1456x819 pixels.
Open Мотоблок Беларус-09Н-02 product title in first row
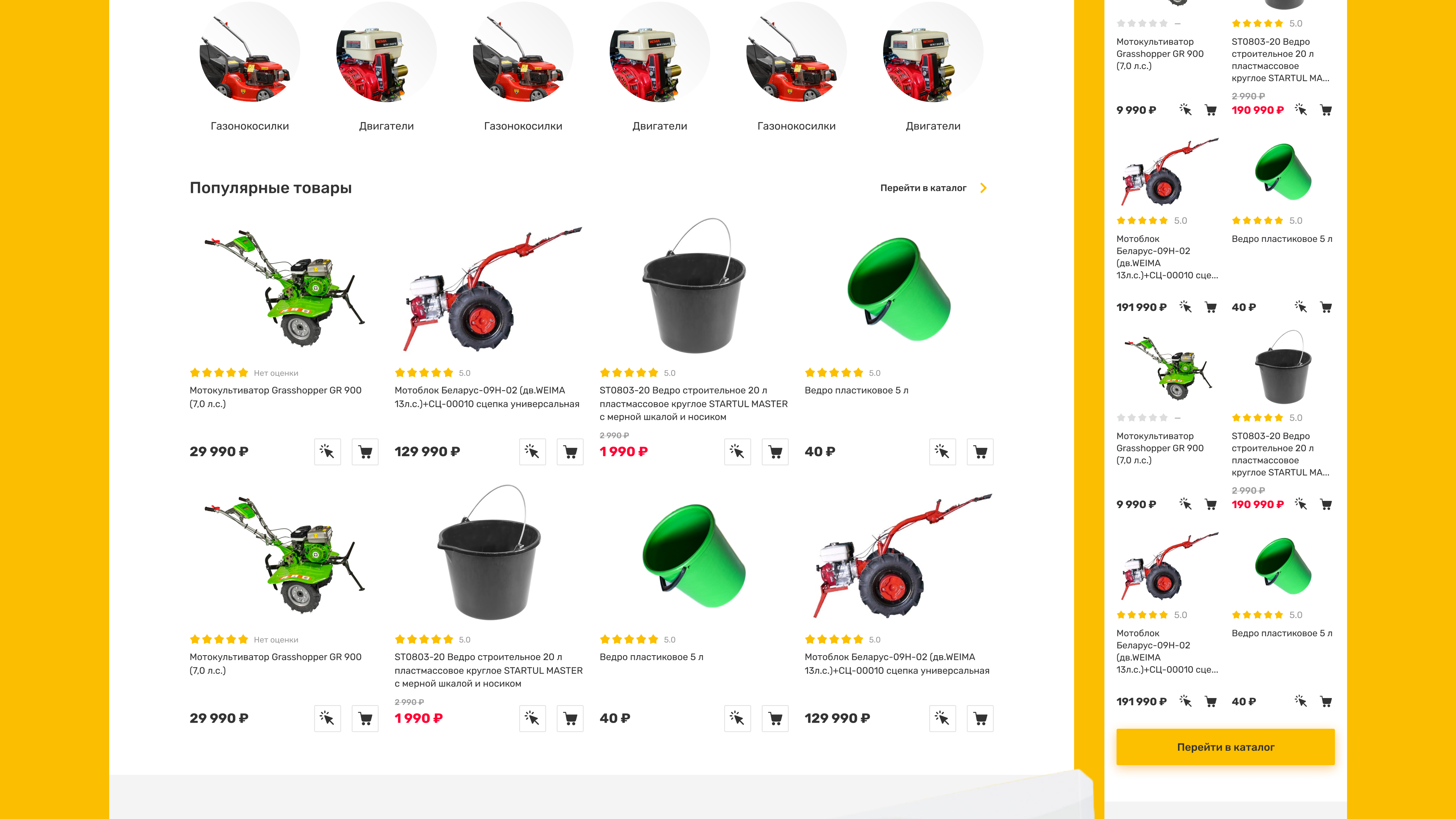[487, 397]
